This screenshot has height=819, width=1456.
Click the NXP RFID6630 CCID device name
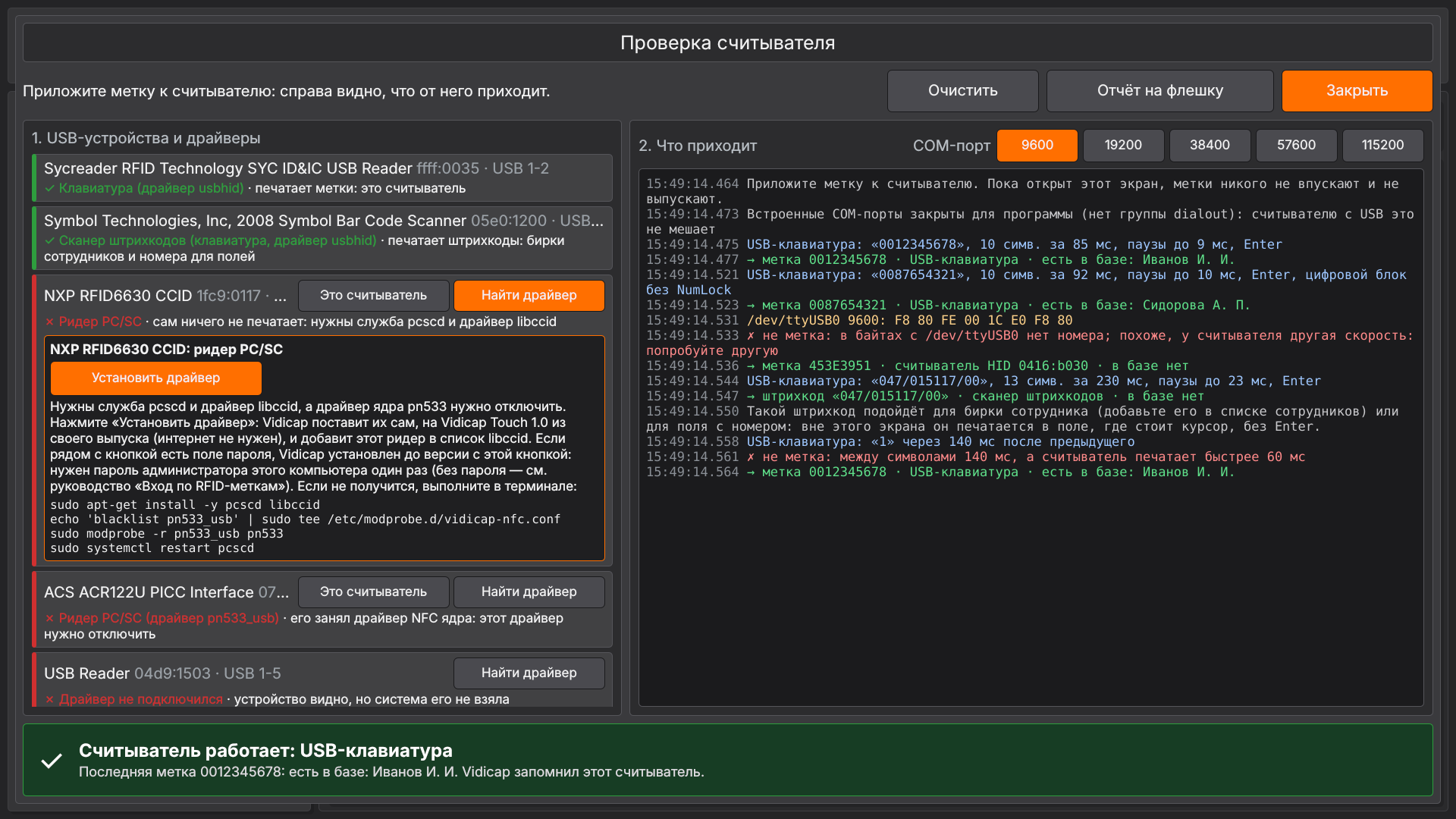pyautogui.click(x=118, y=296)
